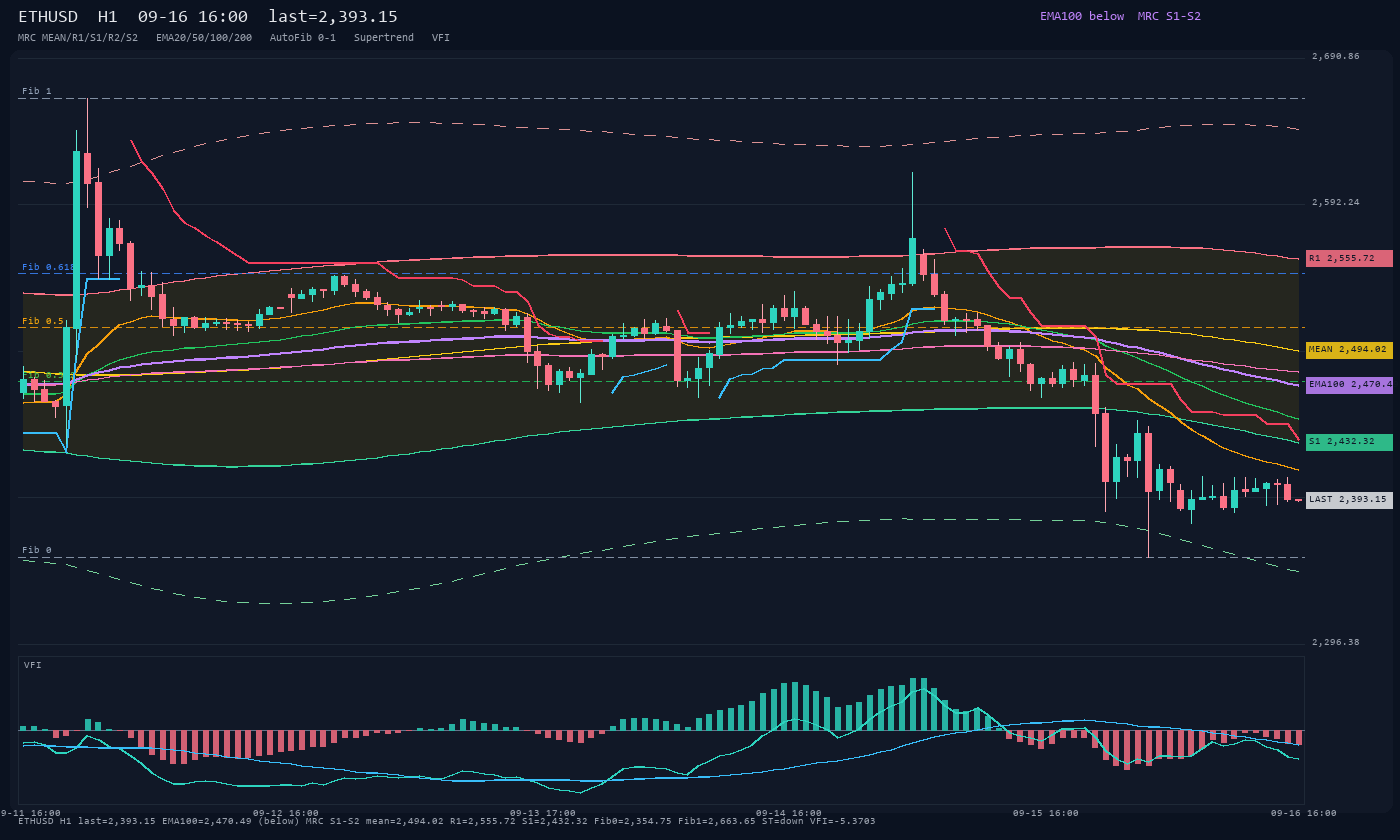The width and height of the screenshot is (1400, 840).
Task: Select the H1 timeframe label in the title
Action: point(108,17)
